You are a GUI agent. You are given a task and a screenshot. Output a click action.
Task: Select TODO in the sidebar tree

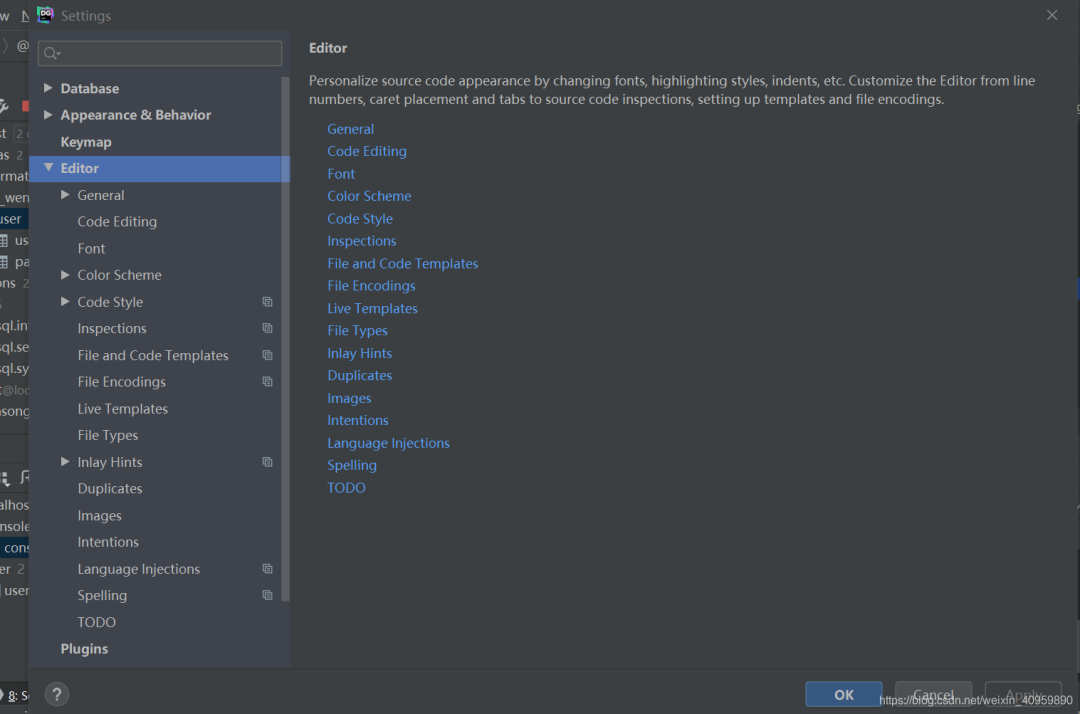pos(96,622)
